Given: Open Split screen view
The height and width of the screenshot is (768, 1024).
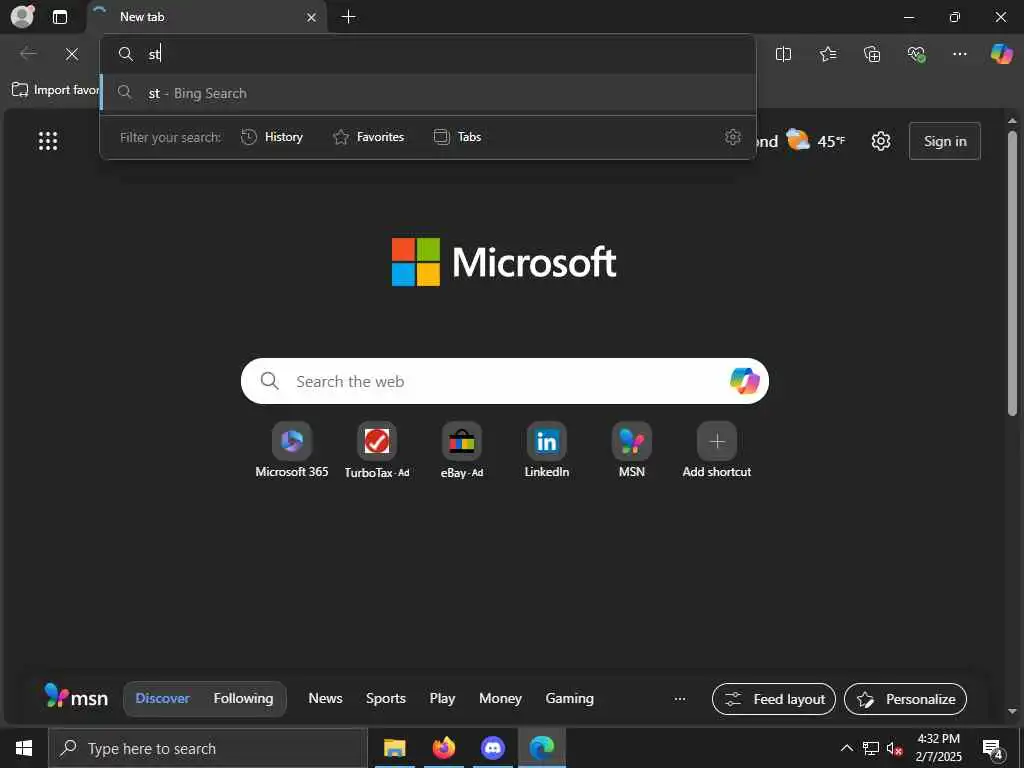Looking at the screenshot, I should click(783, 54).
